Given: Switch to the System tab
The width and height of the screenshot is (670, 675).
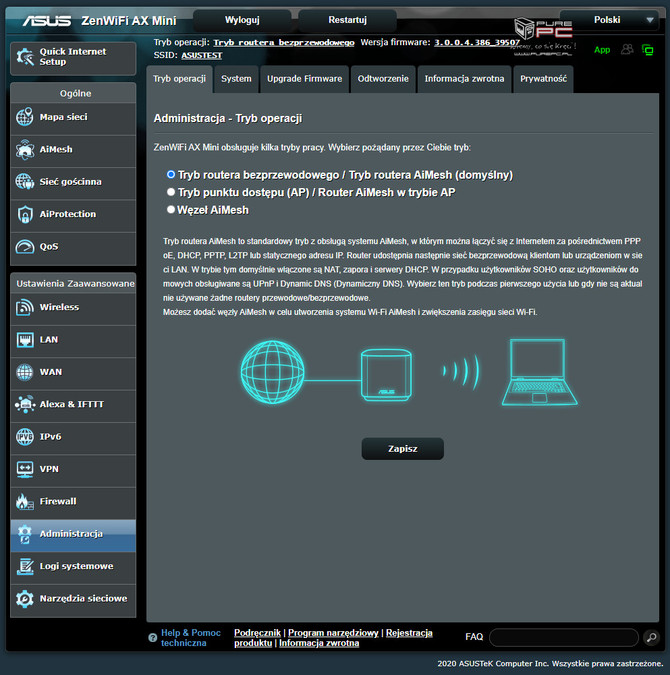Looking at the screenshot, I should point(236,79).
